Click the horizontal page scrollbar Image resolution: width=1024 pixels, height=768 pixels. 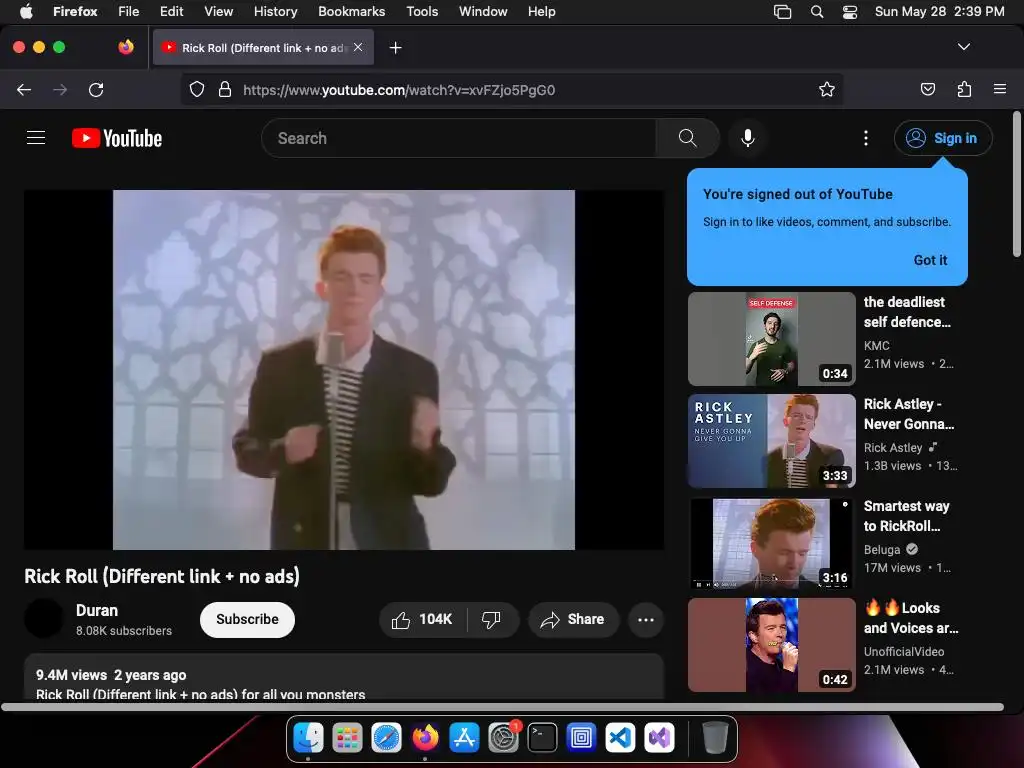pyautogui.click(x=502, y=707)
